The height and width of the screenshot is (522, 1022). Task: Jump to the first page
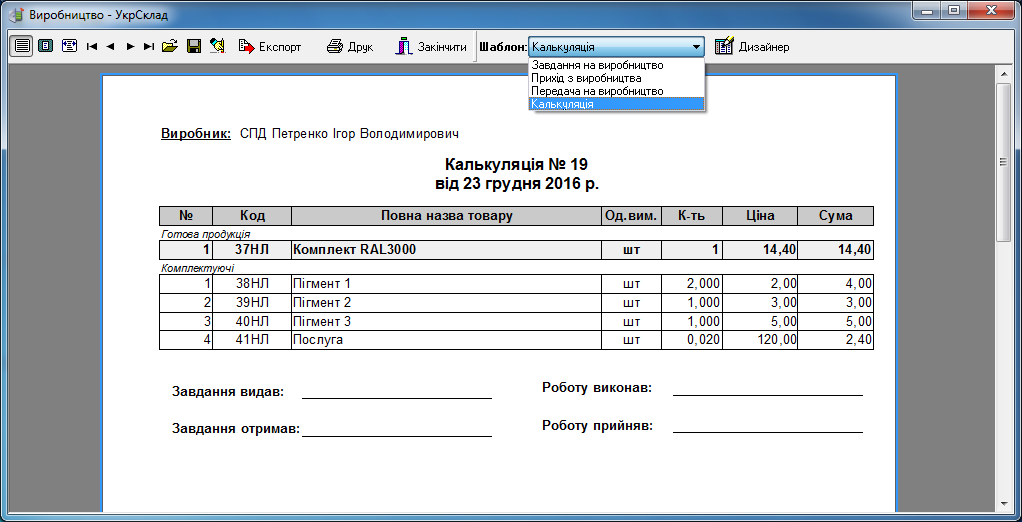tap(92, 47)
